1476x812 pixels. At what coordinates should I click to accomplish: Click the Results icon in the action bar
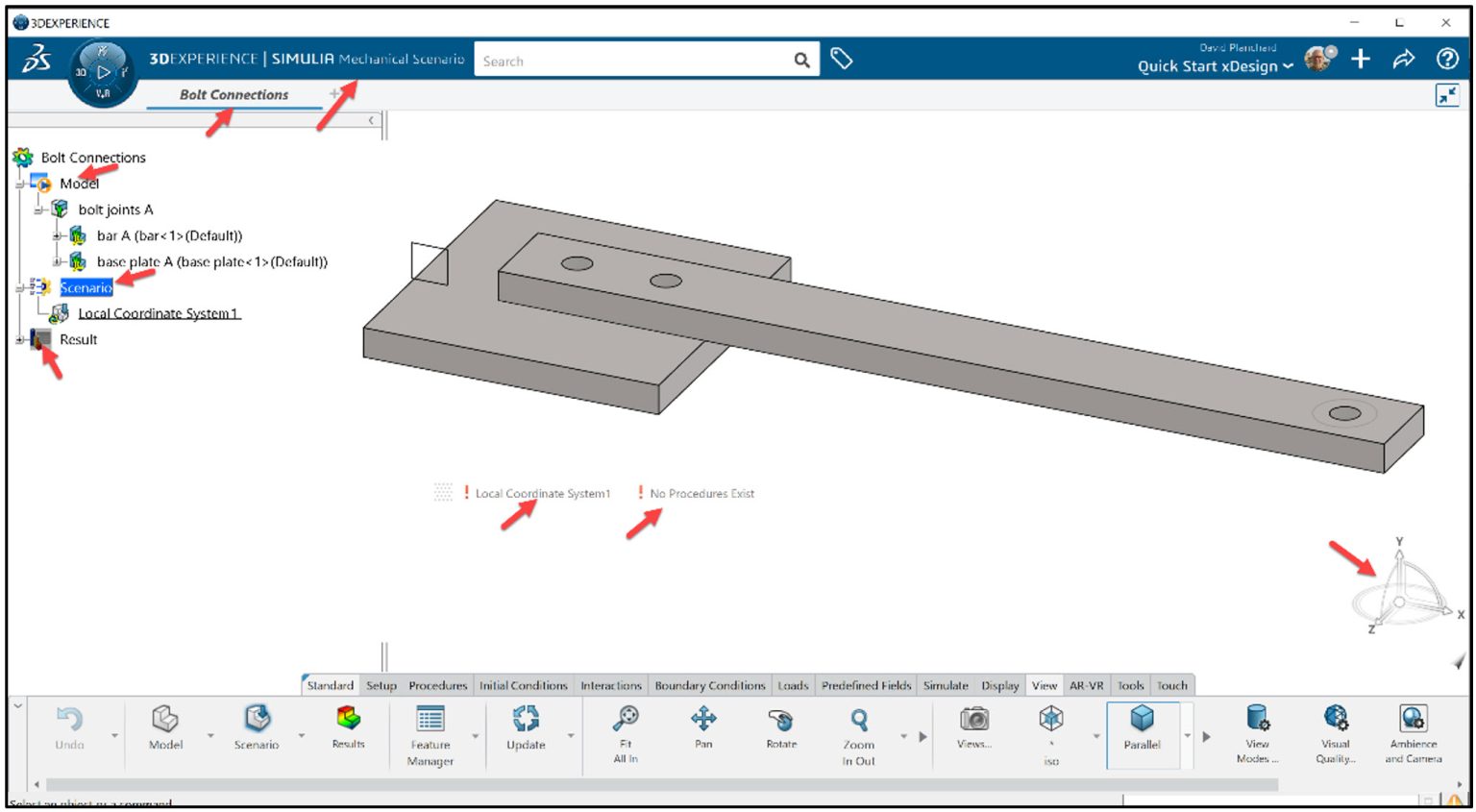[348, 719]
